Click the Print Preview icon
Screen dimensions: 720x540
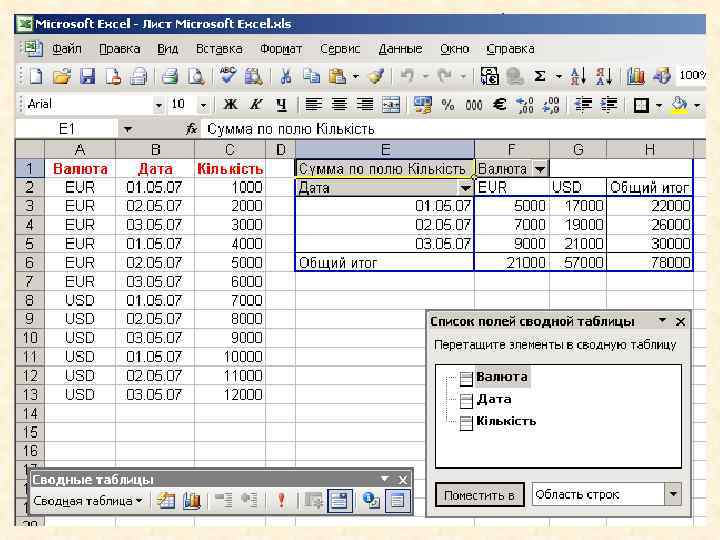(x=196, y=76)
